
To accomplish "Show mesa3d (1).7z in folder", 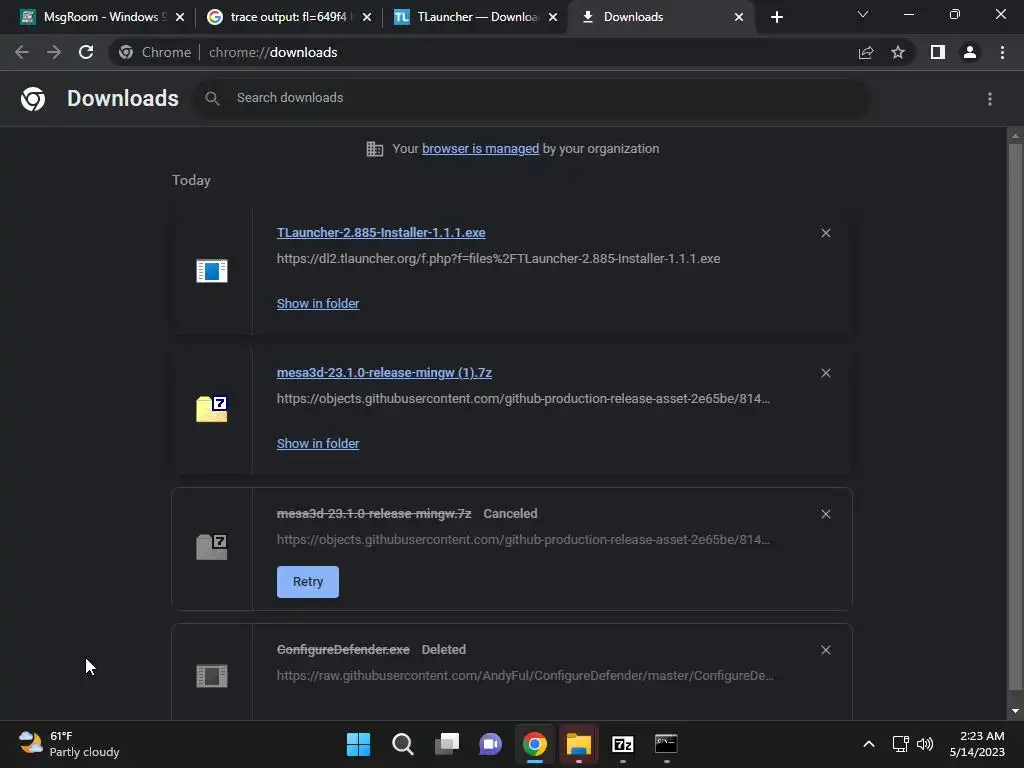I will pos(318,443).
